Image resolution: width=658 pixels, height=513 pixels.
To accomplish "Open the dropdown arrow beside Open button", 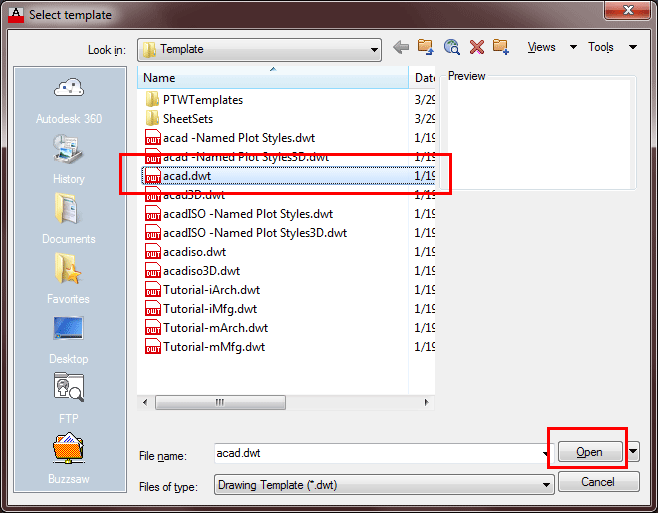I will pyautogui.click(x=633, y=452).
